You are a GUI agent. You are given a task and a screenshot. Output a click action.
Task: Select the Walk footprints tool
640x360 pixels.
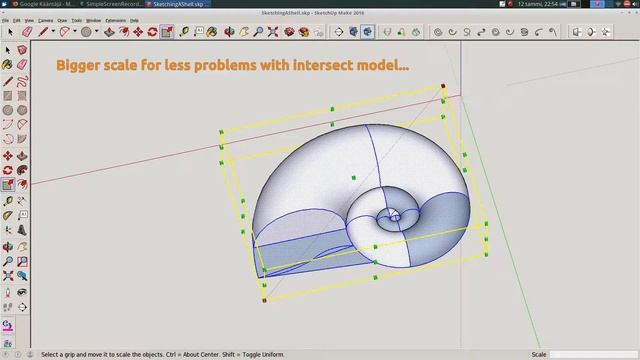pos(8,307)
